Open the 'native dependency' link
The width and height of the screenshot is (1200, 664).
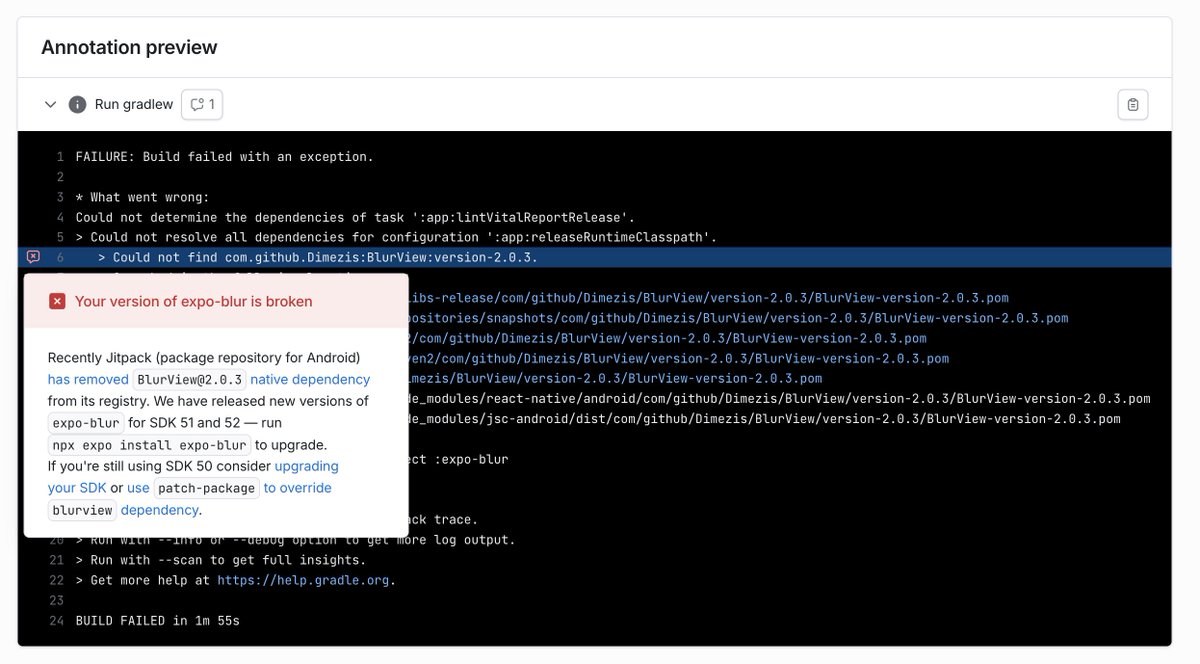click(310, 379)
